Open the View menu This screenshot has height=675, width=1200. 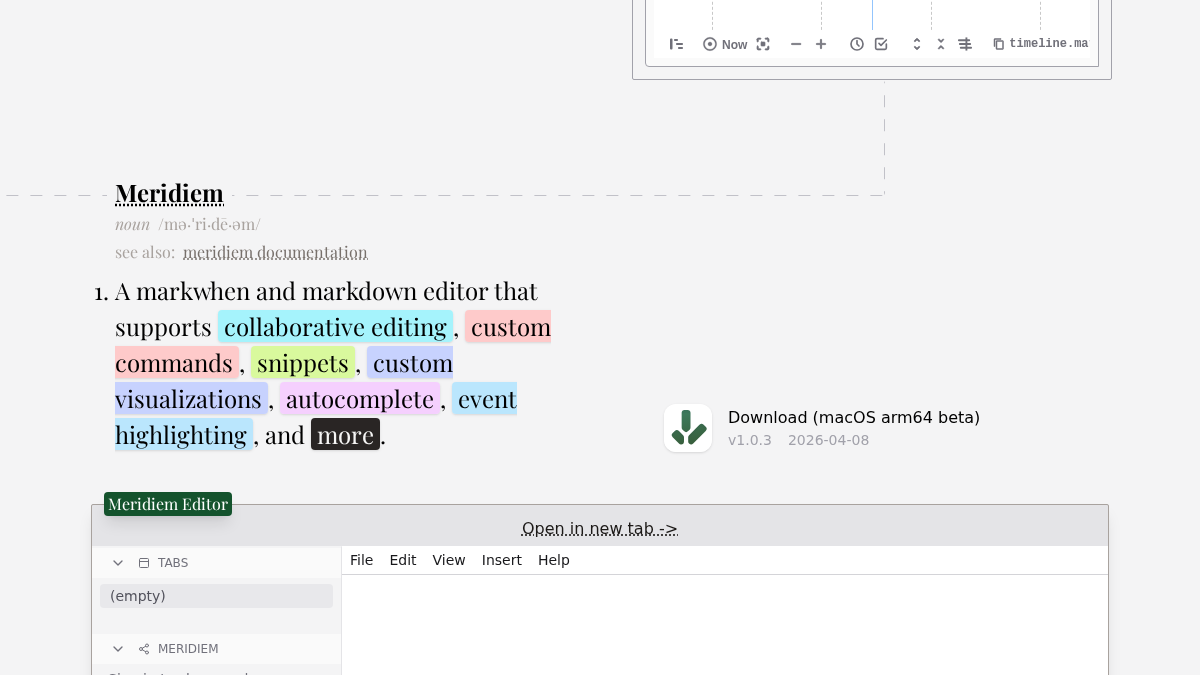449,560
